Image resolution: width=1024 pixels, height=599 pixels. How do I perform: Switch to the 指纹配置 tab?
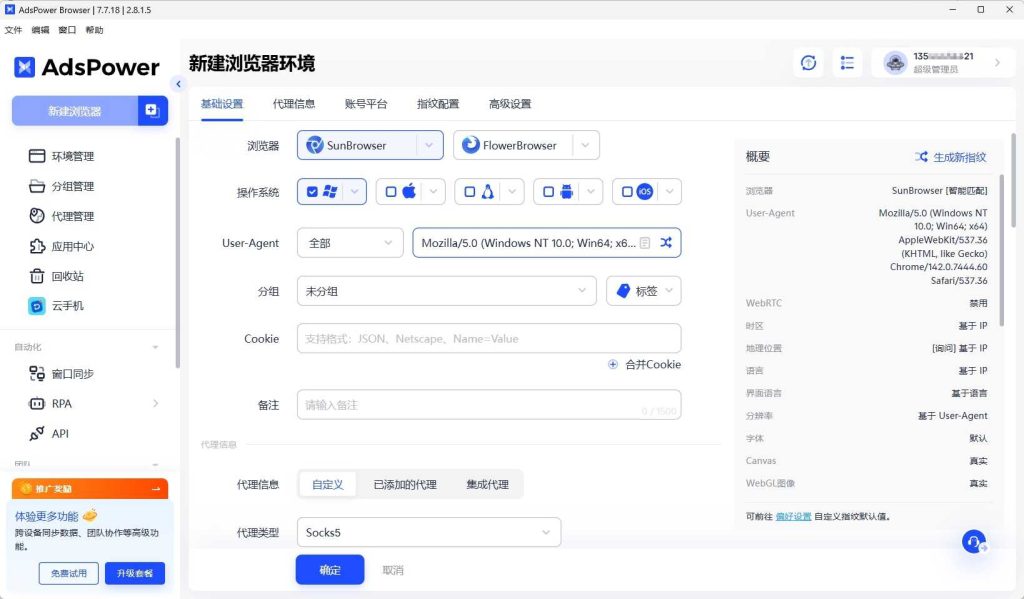[x=438, y=104]
